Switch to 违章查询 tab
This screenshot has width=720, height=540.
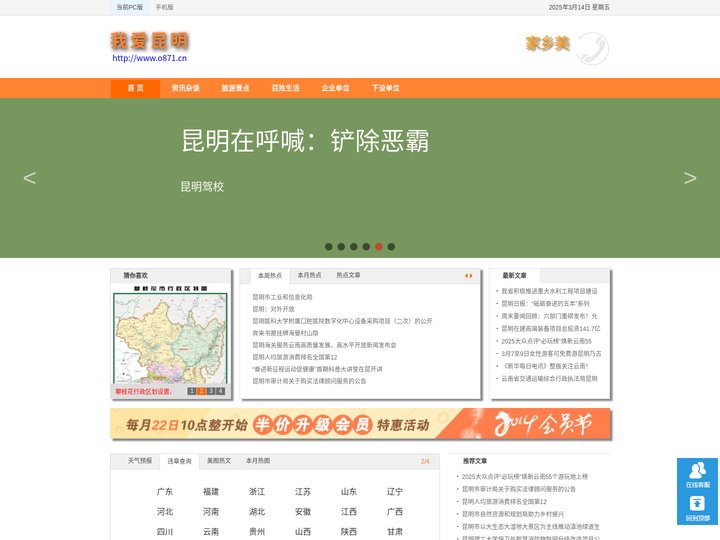[180, 461]
